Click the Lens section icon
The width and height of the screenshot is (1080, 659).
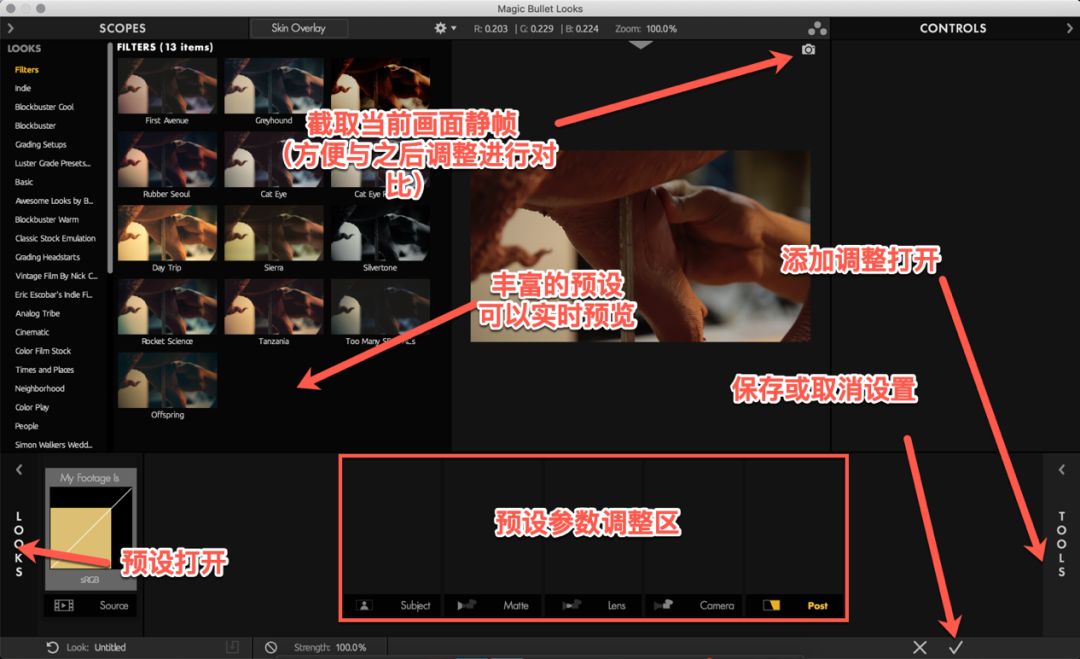pyautogui.click(x=572, y=605)
